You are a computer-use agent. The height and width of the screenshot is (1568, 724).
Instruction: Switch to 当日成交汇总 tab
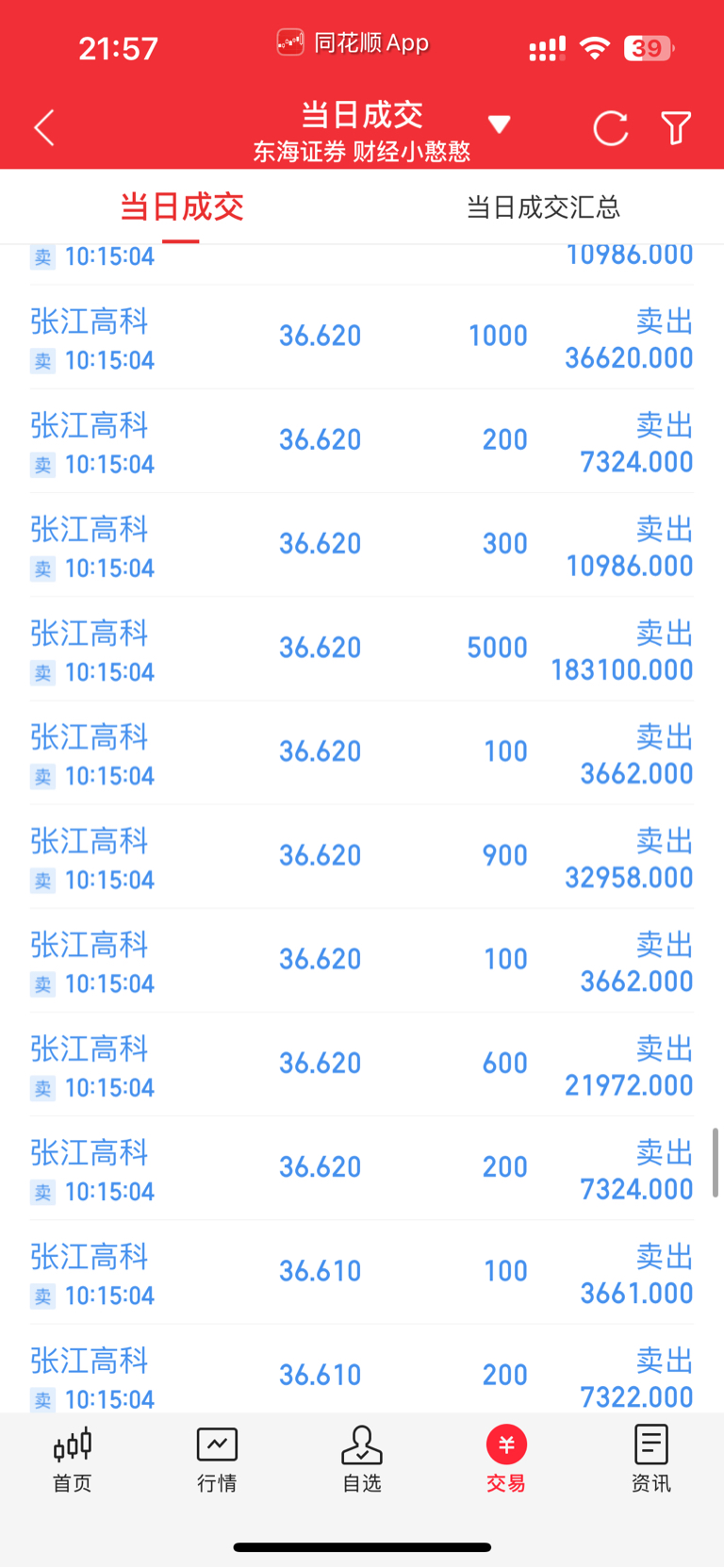(x=543, y=207)
